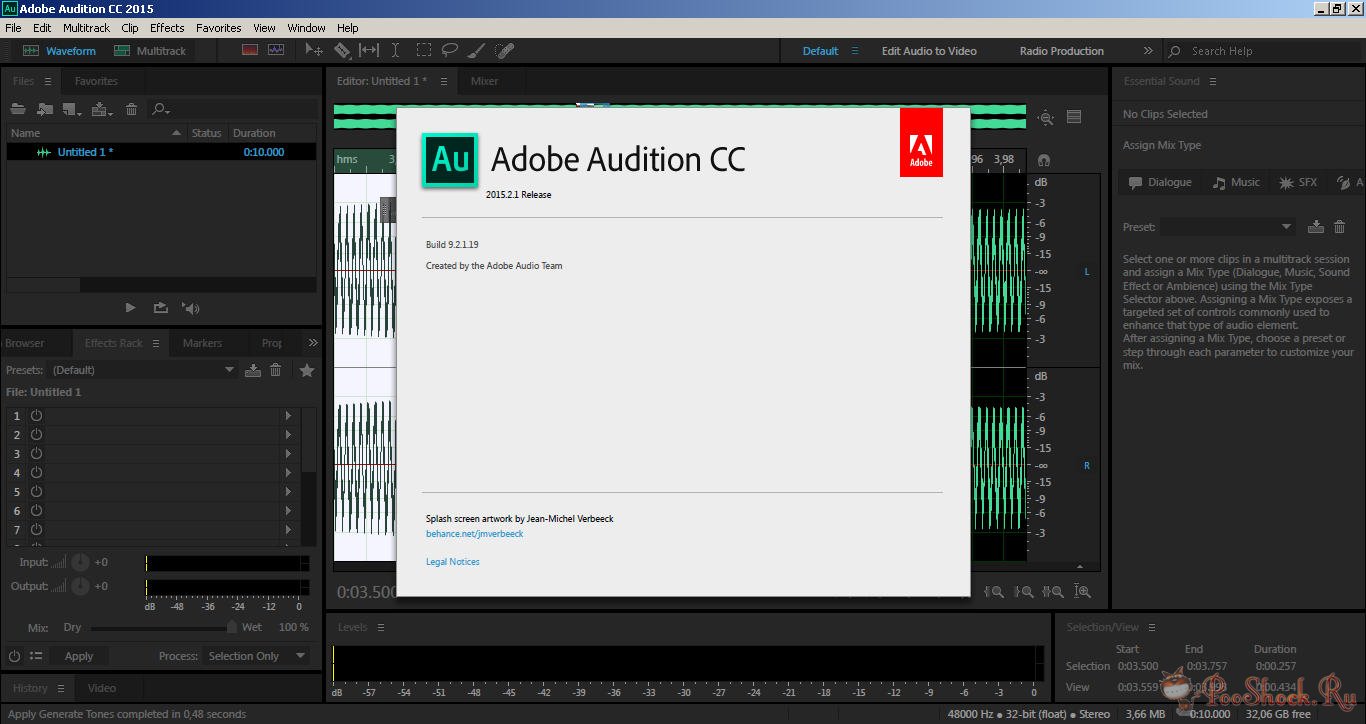Screen dimensions: 1366x724
Task: Toggle main power for all effects
Action: tap(14, 656)
